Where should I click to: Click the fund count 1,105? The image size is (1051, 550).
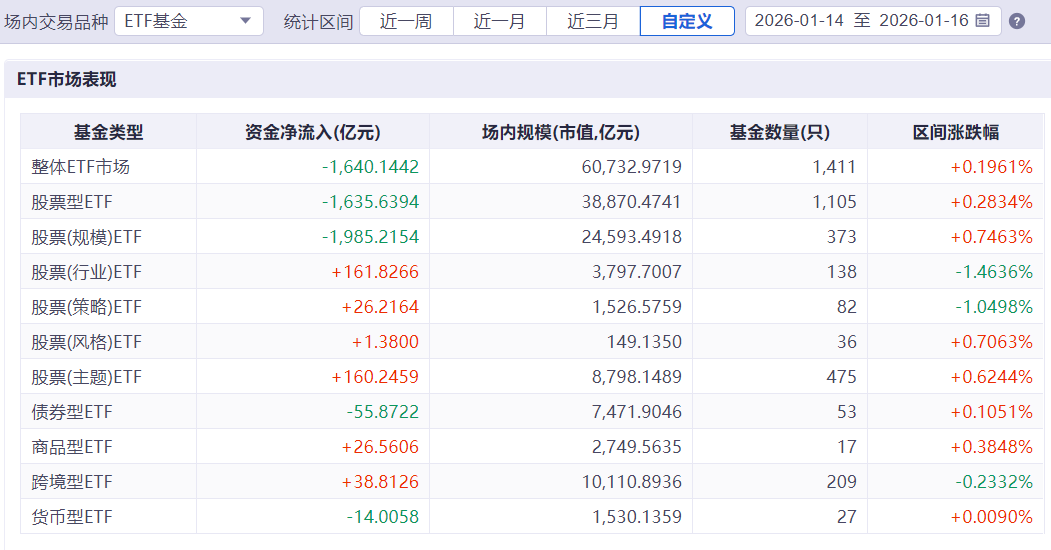click(x=834, y=202)
